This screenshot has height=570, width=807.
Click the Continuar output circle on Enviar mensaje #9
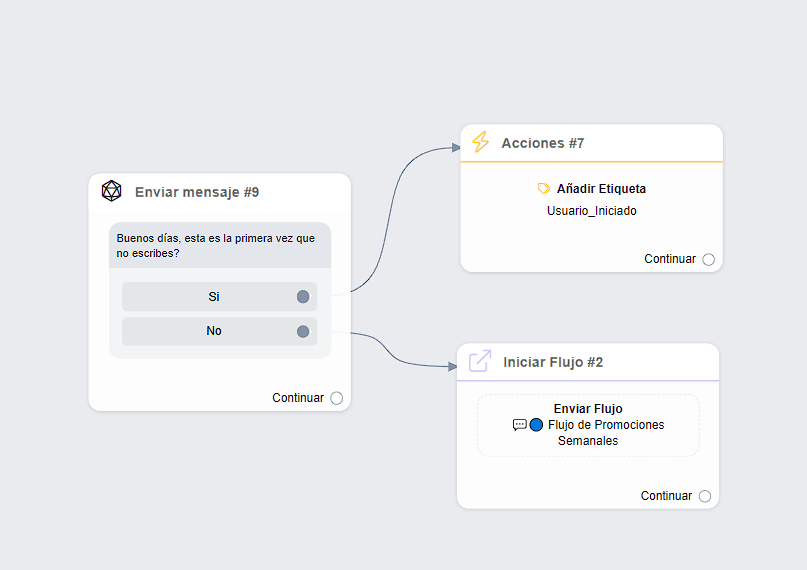pyautogui.click(x=336, y=398)
